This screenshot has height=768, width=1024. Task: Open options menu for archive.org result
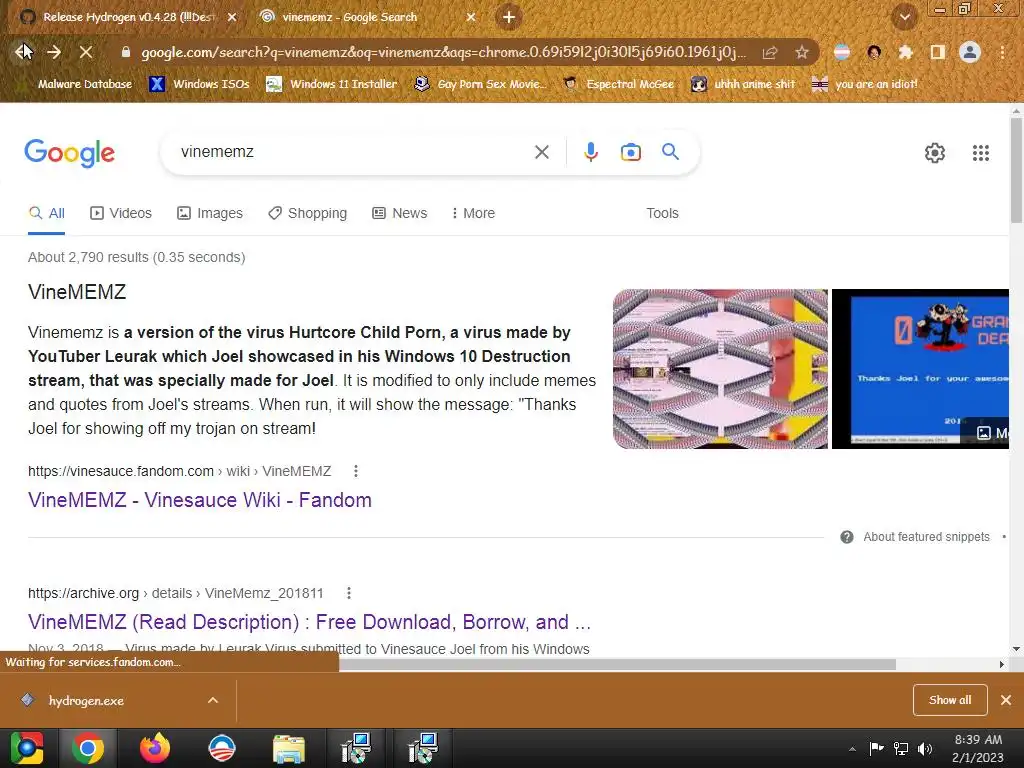click(x=349, y=593)
